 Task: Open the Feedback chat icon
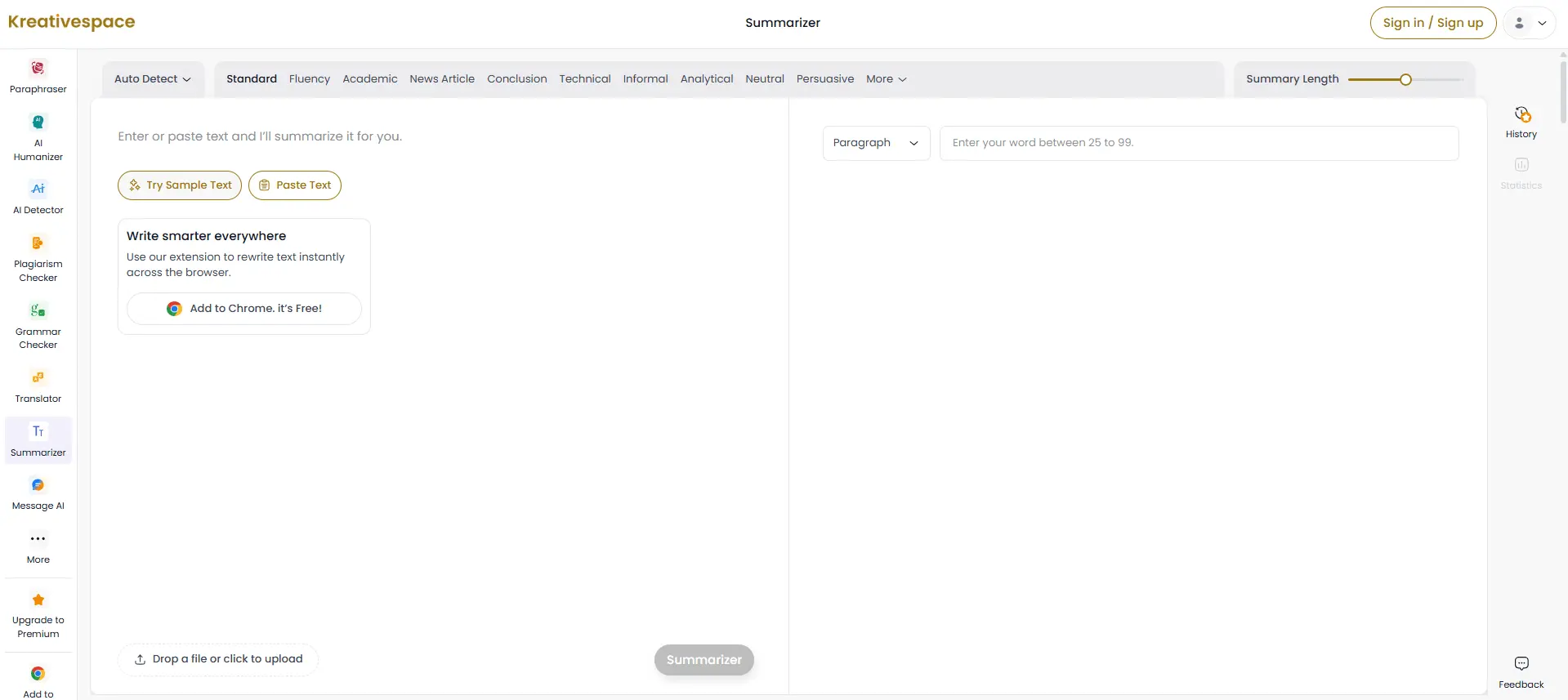point(1521,663)
